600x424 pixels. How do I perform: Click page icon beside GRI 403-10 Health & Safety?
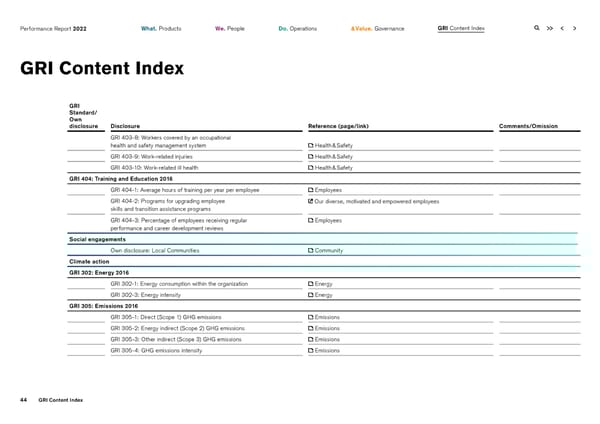click(x=311, y=168)
